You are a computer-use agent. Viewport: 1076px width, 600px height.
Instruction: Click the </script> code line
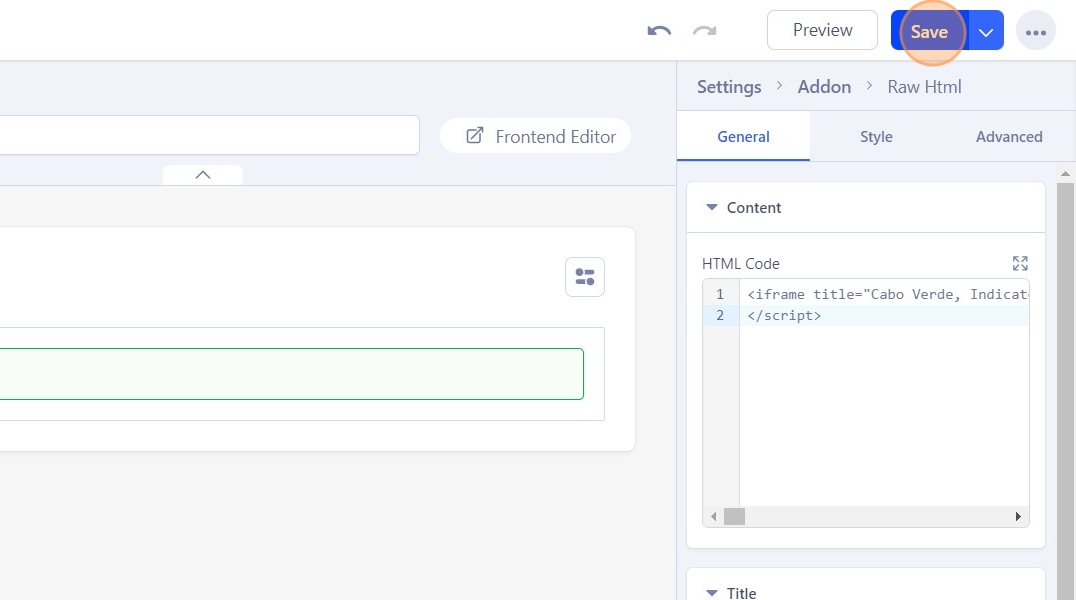coord(784,316)
